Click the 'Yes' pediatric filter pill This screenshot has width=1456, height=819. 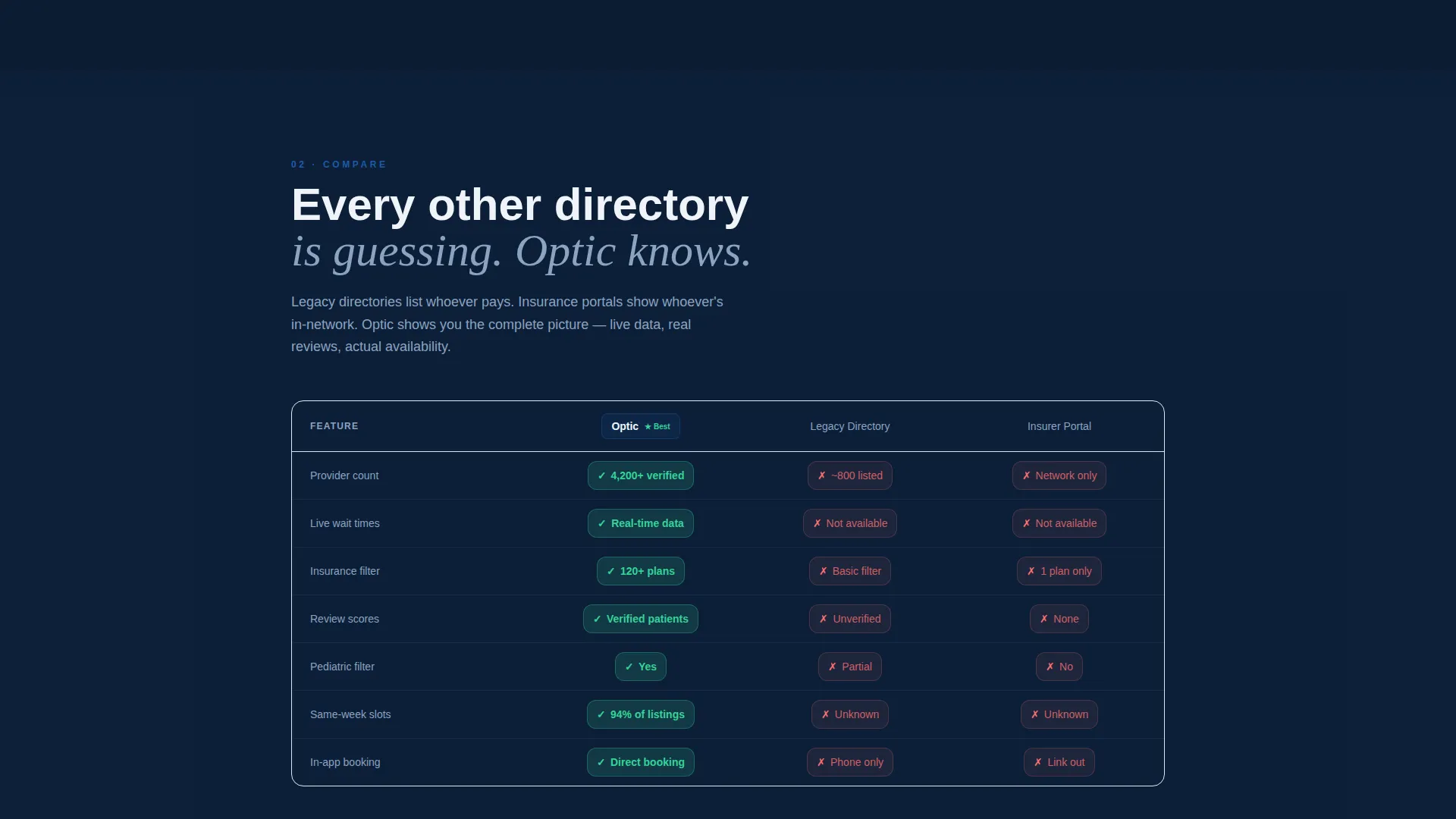(x=640, y=667)
